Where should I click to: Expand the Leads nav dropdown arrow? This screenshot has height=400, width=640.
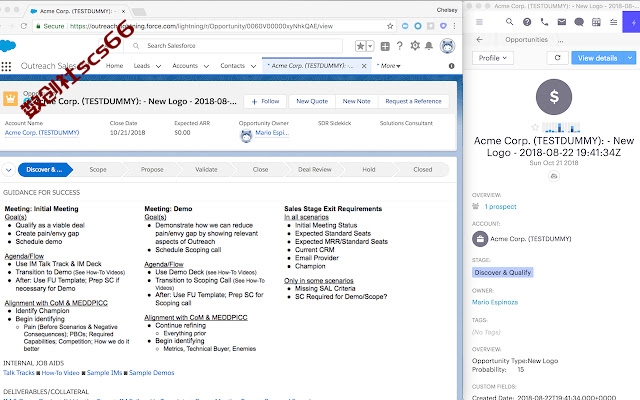[x=158, y=66]
